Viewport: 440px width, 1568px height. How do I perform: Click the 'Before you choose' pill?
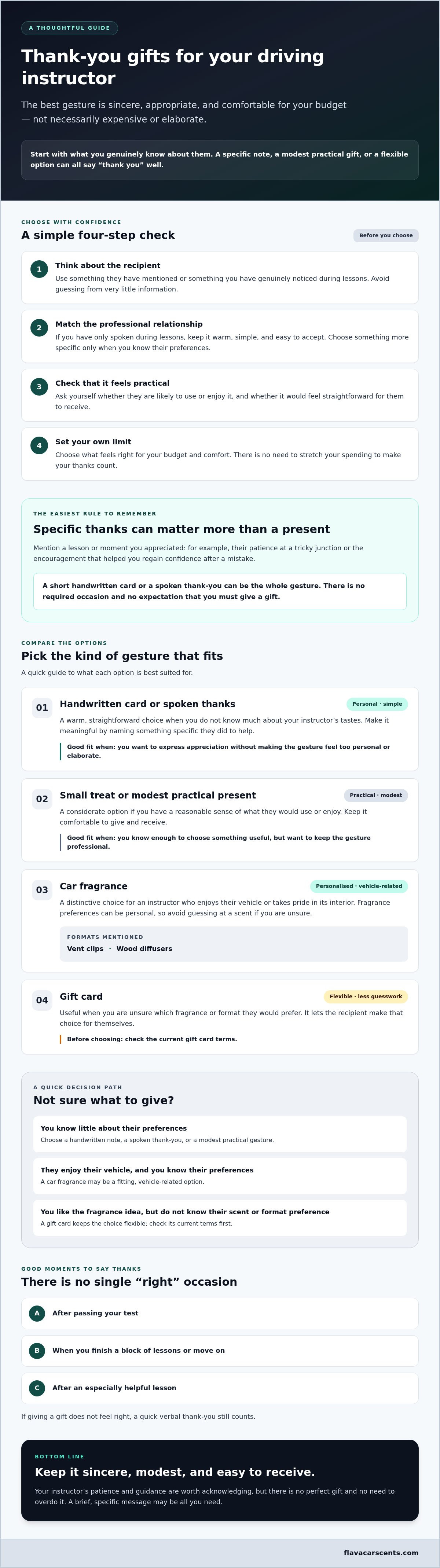pos(386,236)
